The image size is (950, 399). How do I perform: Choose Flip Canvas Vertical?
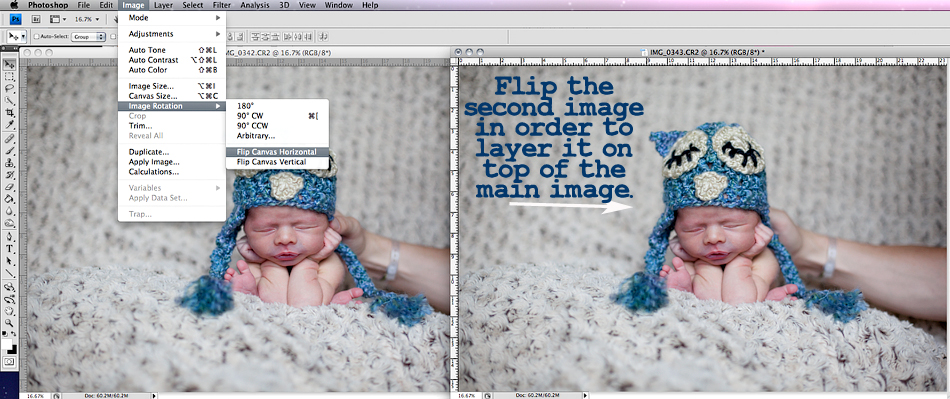(277, 162)
